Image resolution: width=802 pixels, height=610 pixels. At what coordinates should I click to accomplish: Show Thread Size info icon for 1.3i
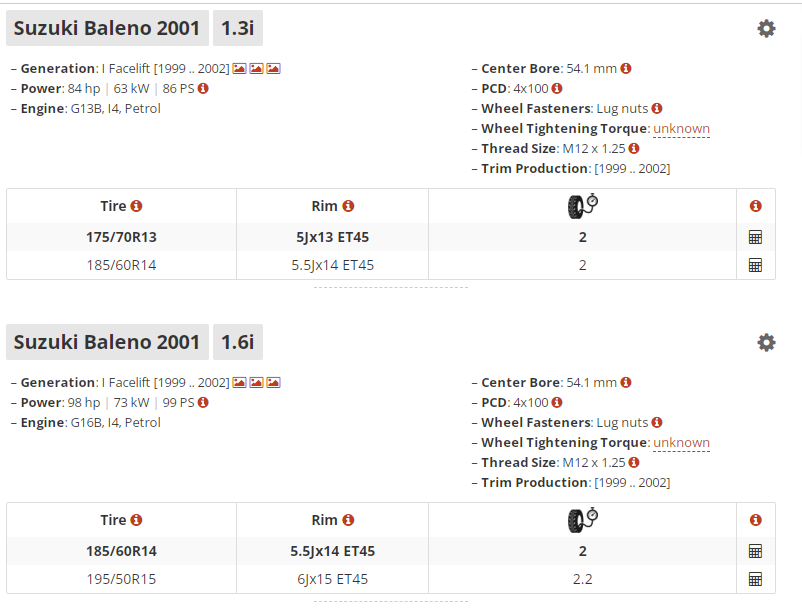(x=634, y=148)
